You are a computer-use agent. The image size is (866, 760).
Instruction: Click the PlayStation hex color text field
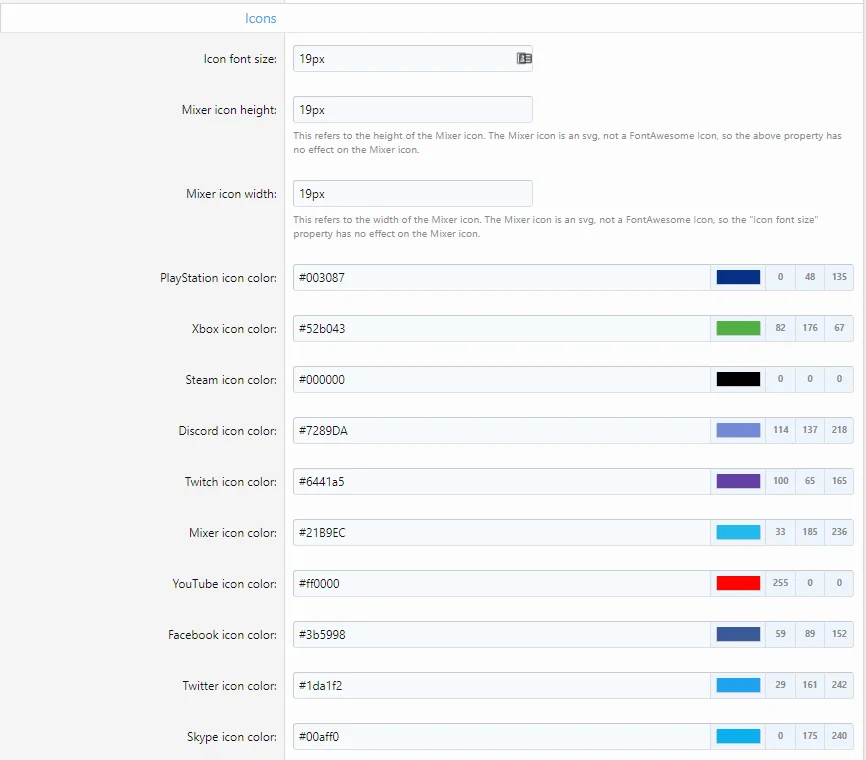pos(500,278)
